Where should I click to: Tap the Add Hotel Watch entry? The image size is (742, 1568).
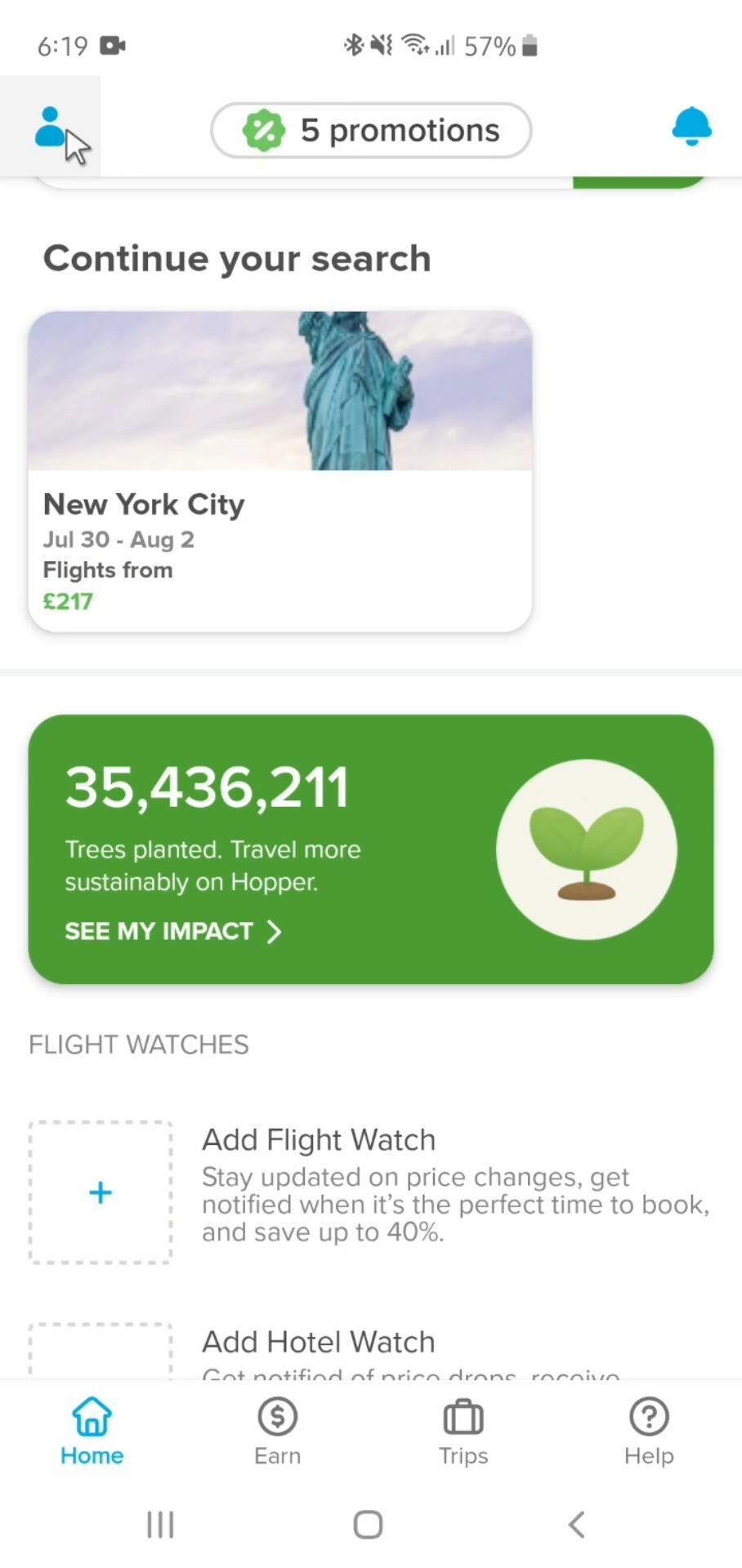click(x=319, y=1343)
